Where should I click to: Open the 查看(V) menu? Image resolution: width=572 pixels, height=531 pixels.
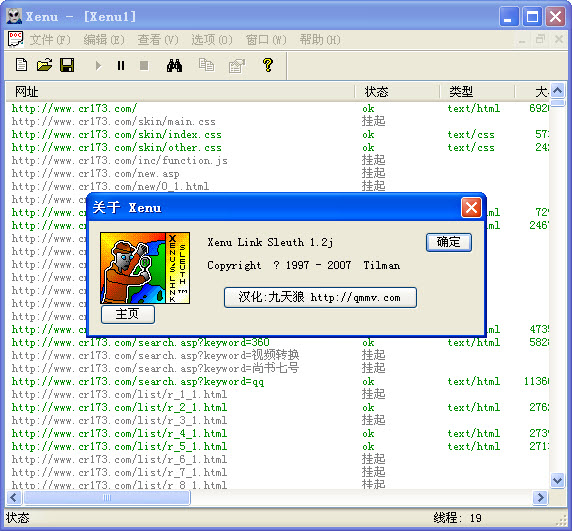pos(158,39)
